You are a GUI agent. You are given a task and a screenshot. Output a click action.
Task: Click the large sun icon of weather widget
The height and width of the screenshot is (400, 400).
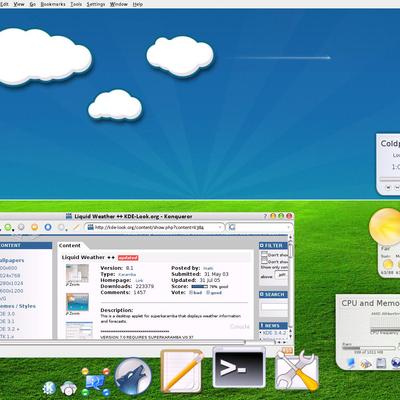pos(385,227)
